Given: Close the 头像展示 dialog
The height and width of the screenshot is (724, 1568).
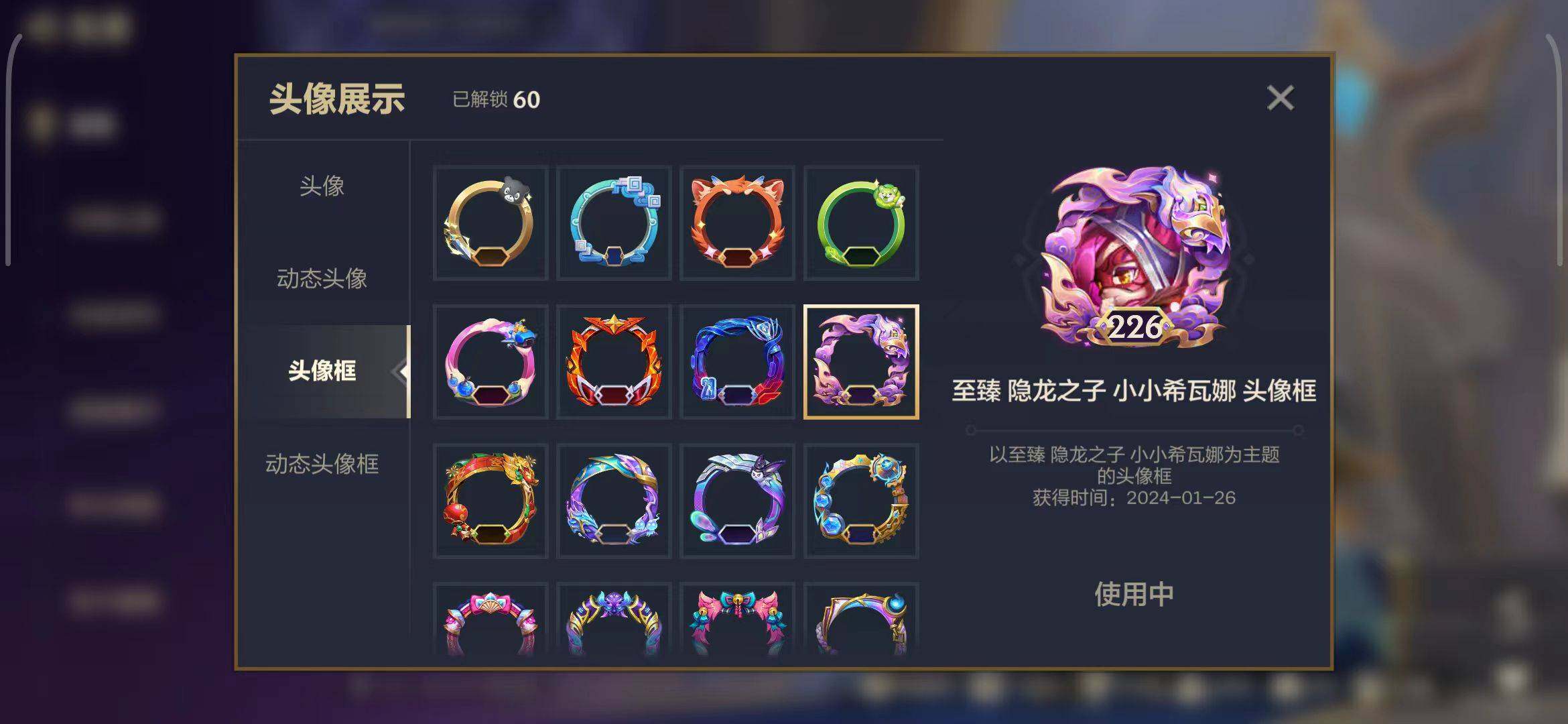Looking at the screenshot, I should click(1281, 98).
